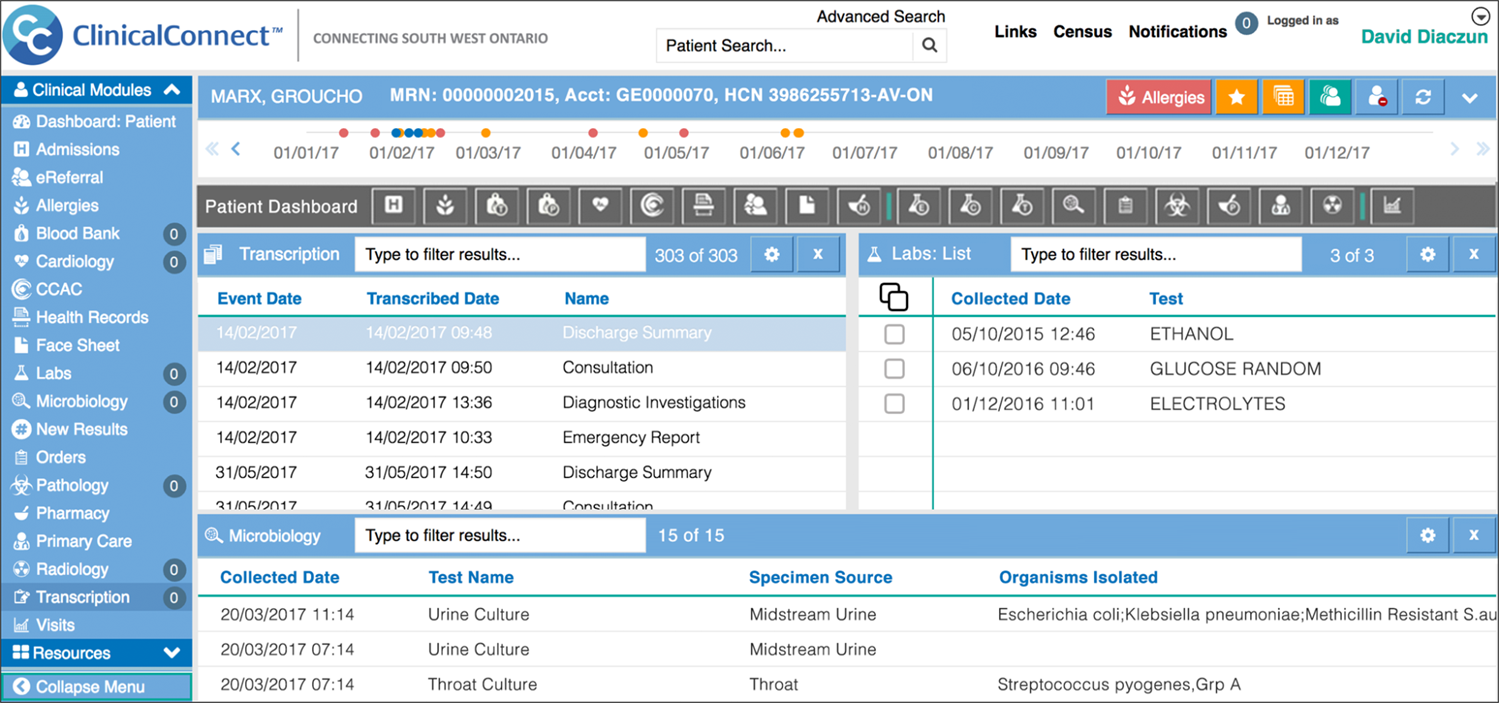Image resolution: width=1499 pixels, height=703 pixels.
Task: Refresh patient data with circular arrows icon
Action: coord(1423,97)
